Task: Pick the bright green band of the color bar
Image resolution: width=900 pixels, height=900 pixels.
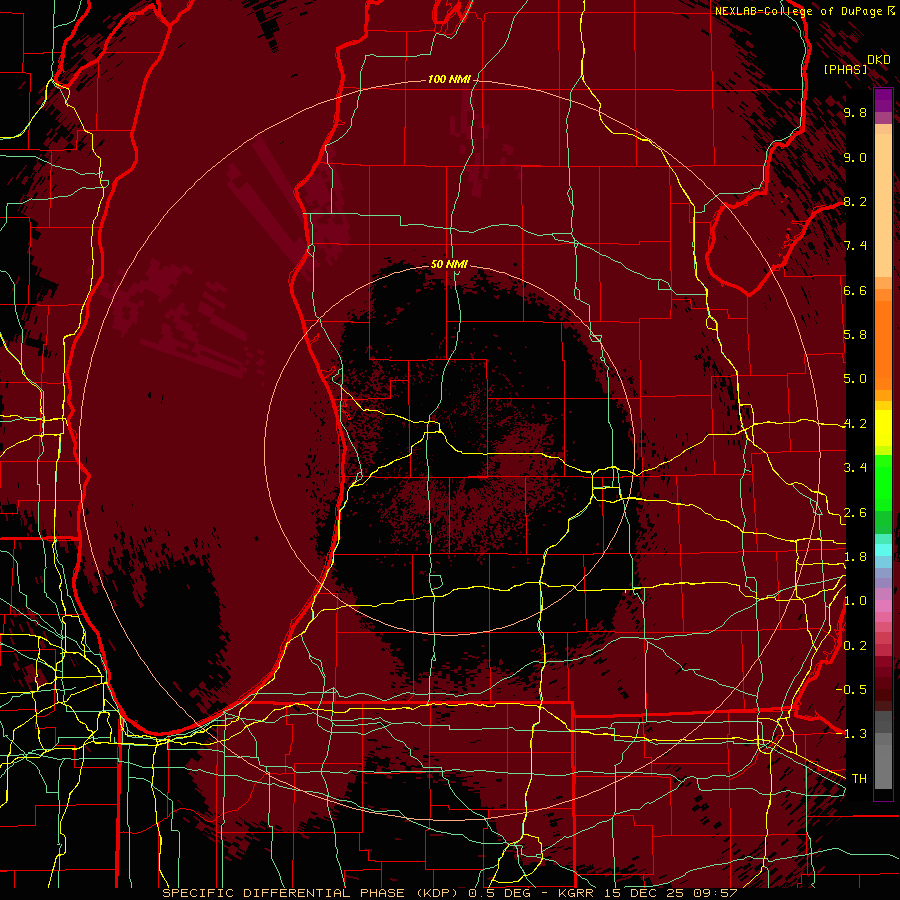Action: 883,483
